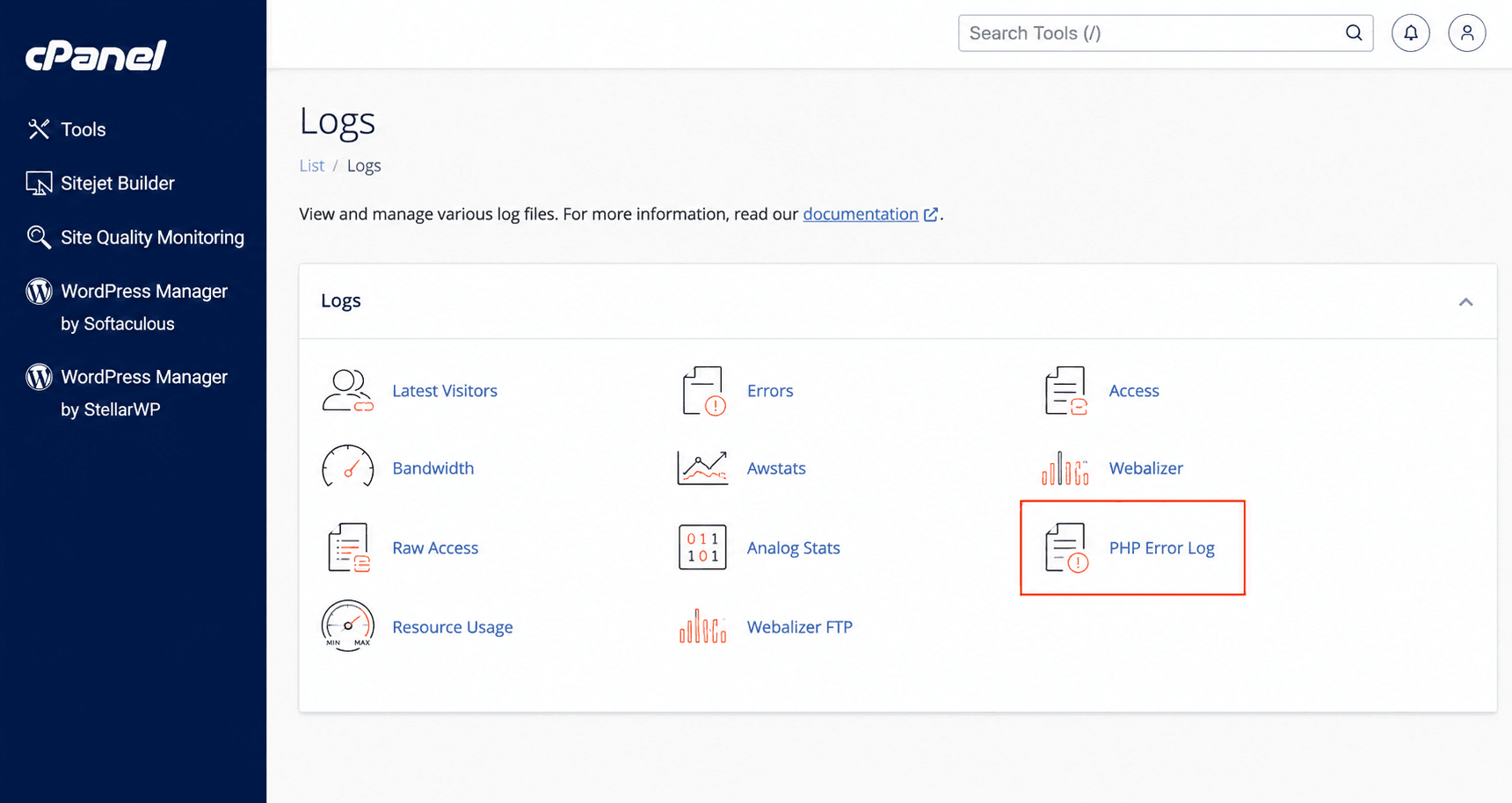
Task: Click the Site Quality Monitoring magnifier icon
Action: tap(39, 237)
